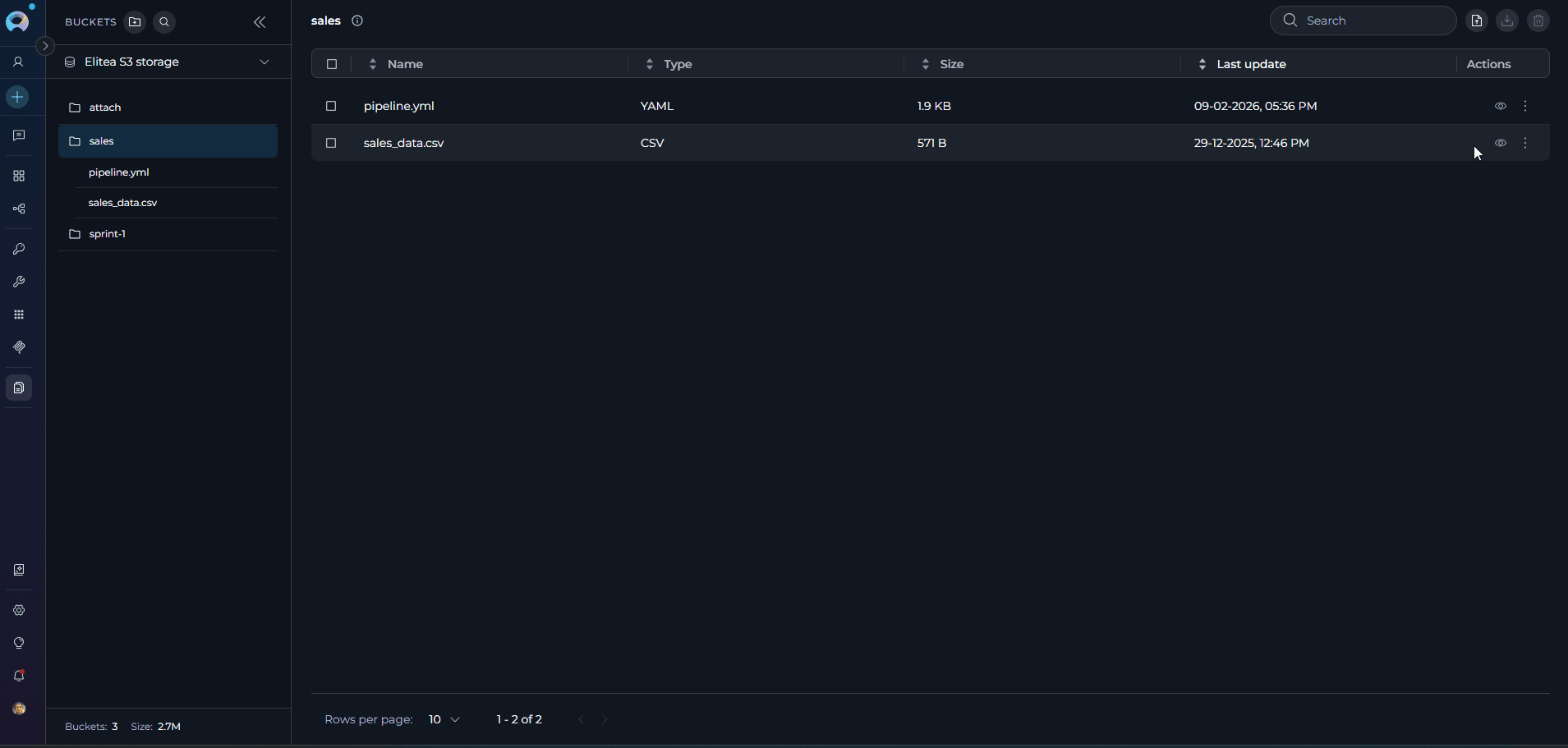Open the settings gear in sidebar
This screenshot has height=748, width=1568.
coord(19,610)
